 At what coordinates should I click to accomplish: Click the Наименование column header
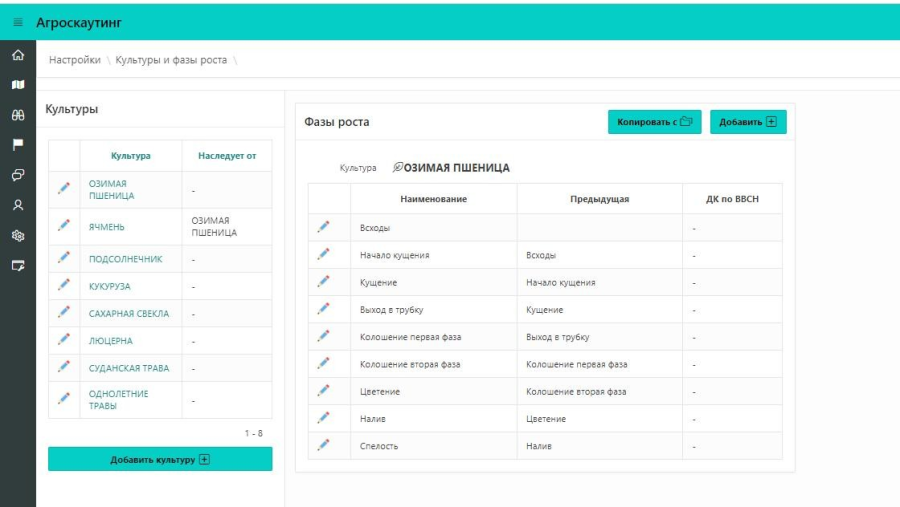pyautogui.click(x=433, y=199)
